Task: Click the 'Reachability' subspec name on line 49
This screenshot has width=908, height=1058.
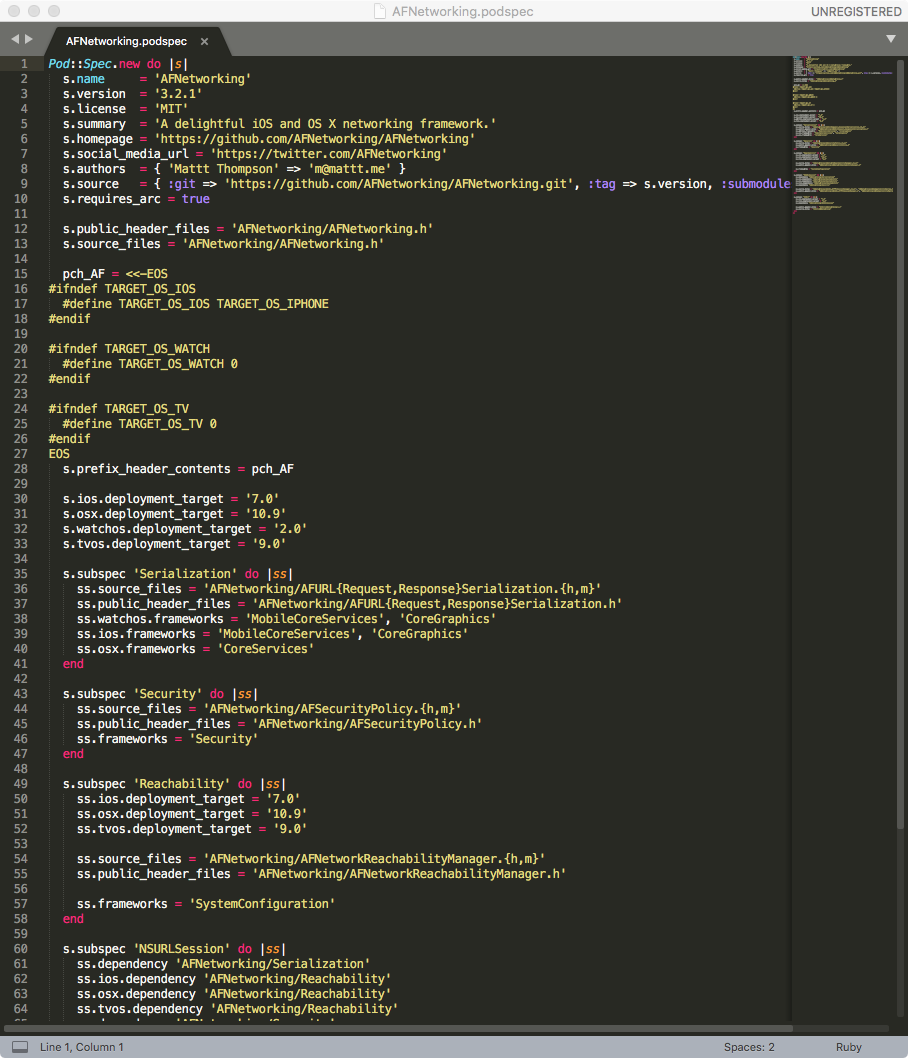Action: coord(181,784)
